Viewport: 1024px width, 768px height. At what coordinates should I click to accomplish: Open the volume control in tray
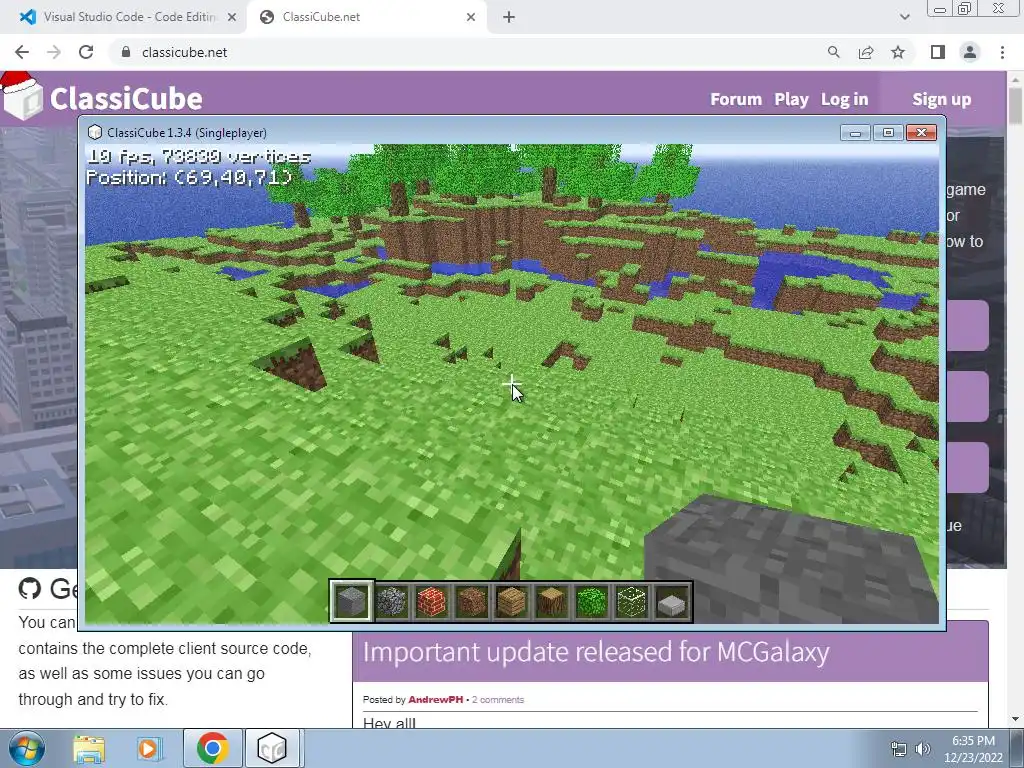pyautogui.click(x=923, y=749)
